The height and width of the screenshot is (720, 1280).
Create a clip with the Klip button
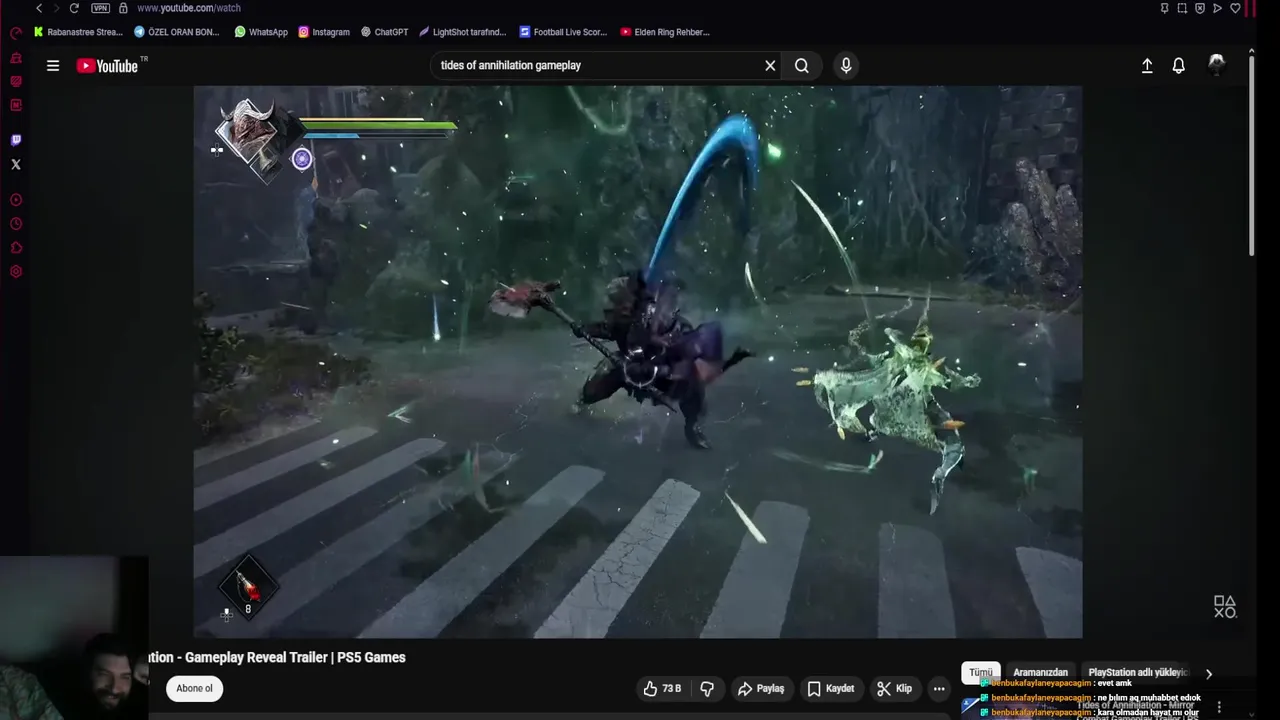coord(894,688)
